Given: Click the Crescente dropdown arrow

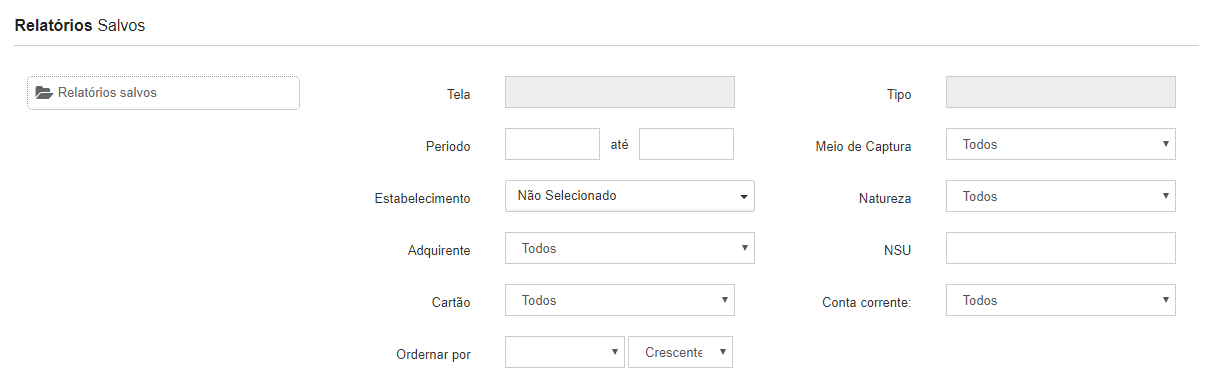Looking at the screenshot, I should (x=723, y=352).
